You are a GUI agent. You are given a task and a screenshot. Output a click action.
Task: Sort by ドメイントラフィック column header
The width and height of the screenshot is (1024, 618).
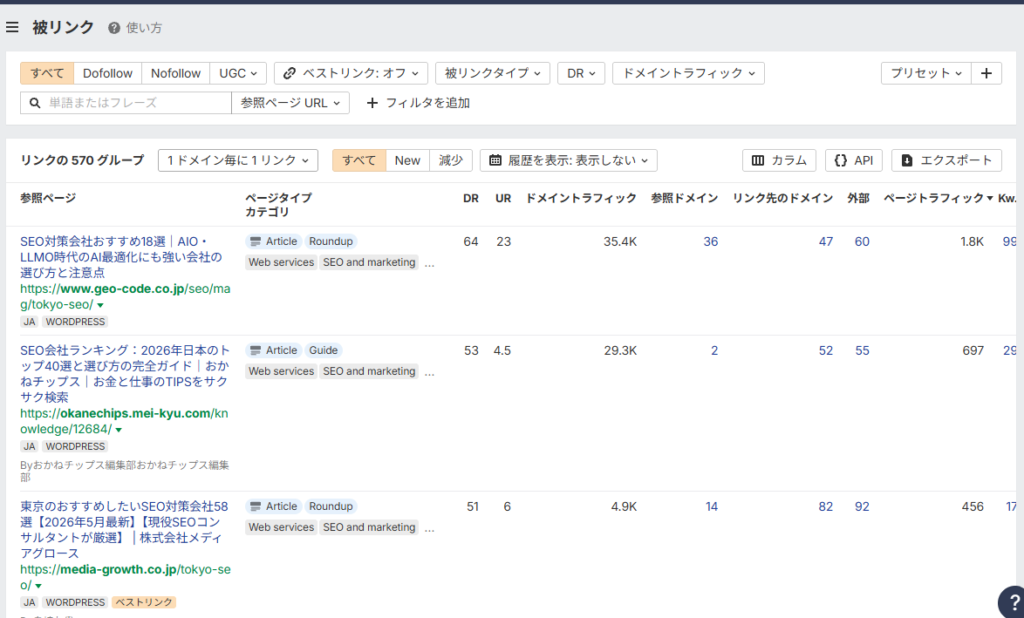[x=581, y=198]
